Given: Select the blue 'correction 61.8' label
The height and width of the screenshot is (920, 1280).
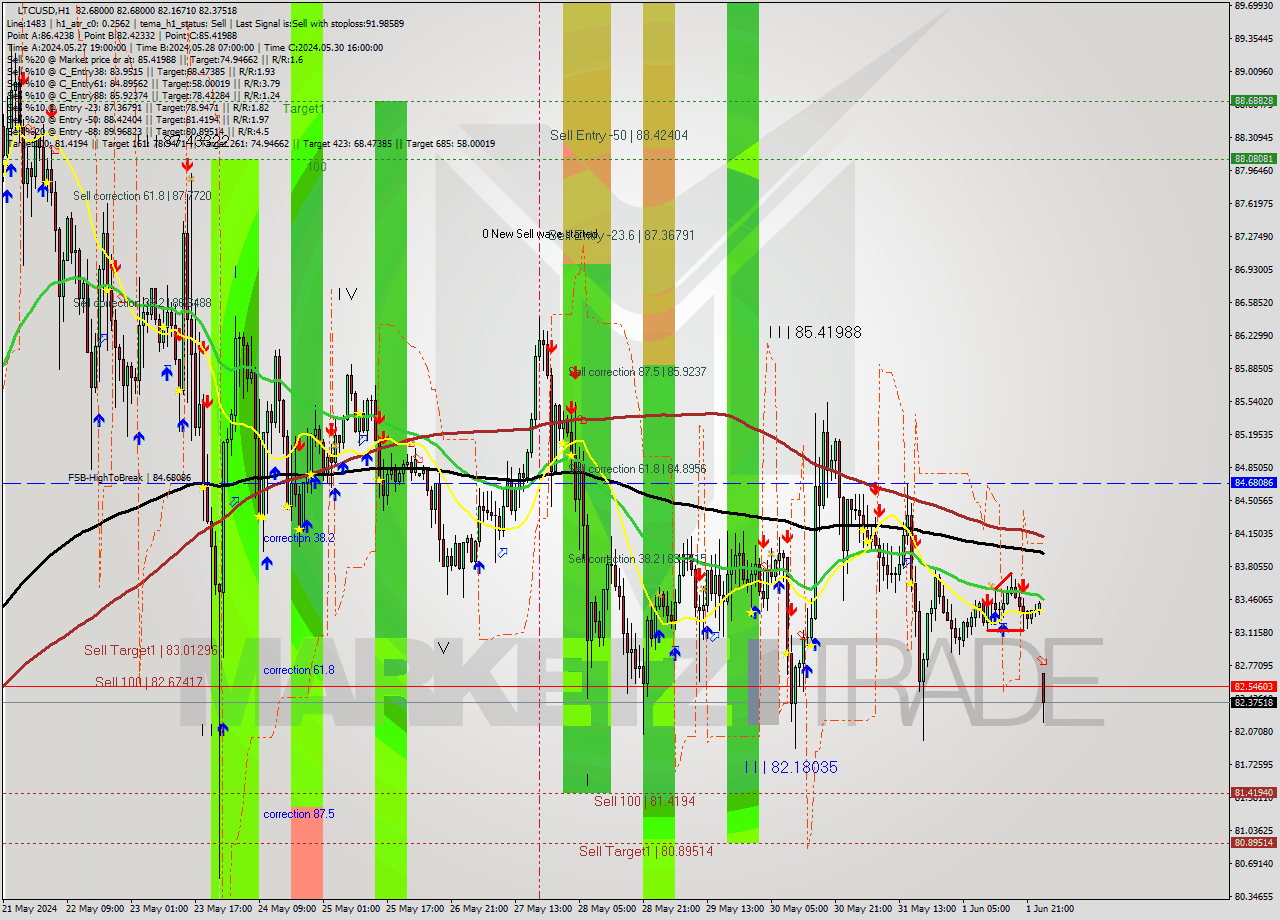Looking at the screenshot, I should coord(299,670).
